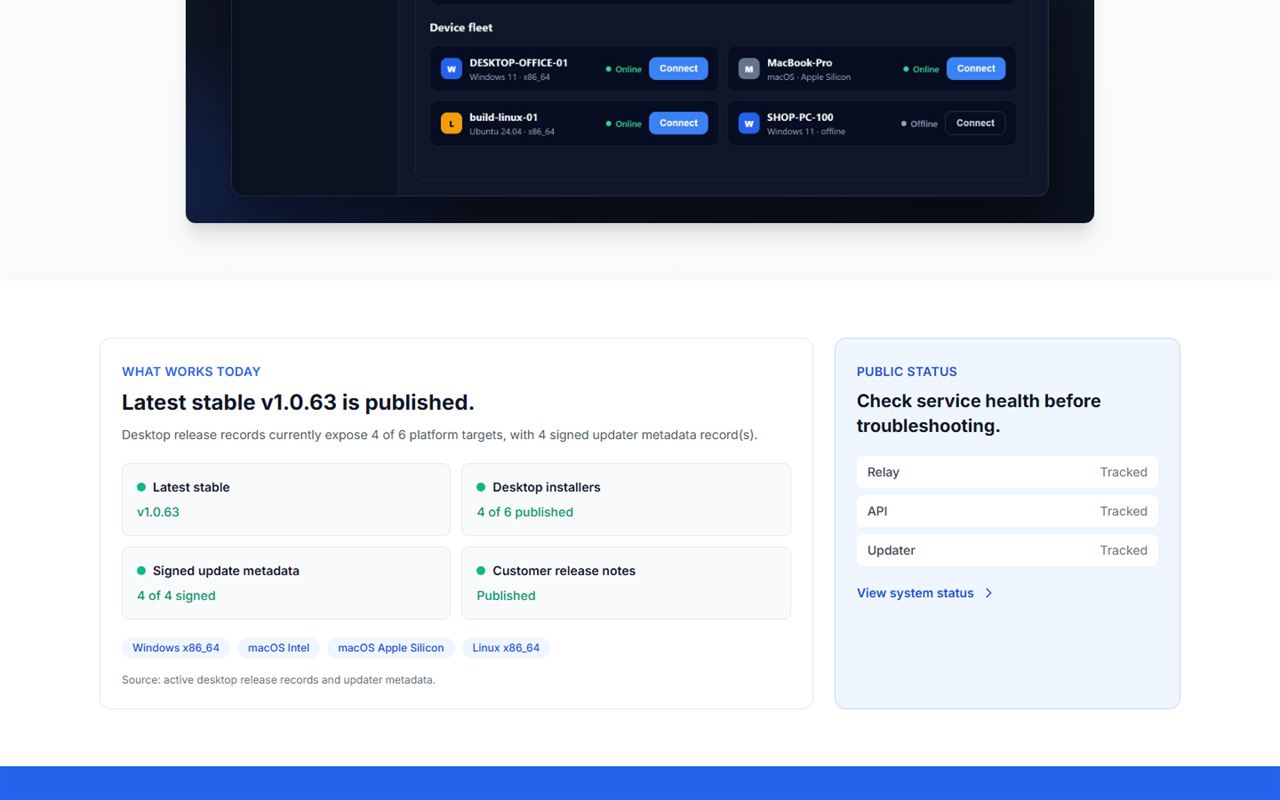Click the API status row
1280x800 pixels.
[1007, 511]
